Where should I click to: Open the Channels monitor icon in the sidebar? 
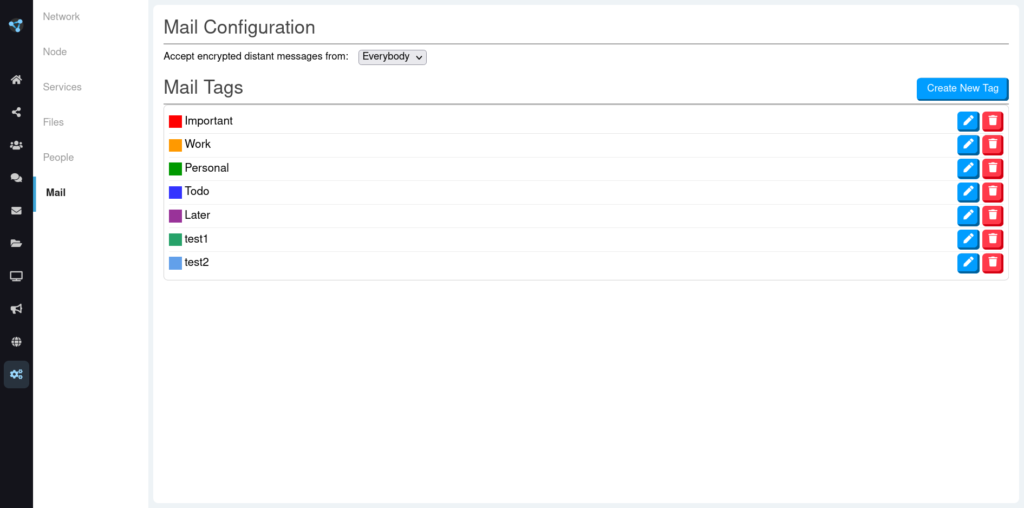pos(16,276)
